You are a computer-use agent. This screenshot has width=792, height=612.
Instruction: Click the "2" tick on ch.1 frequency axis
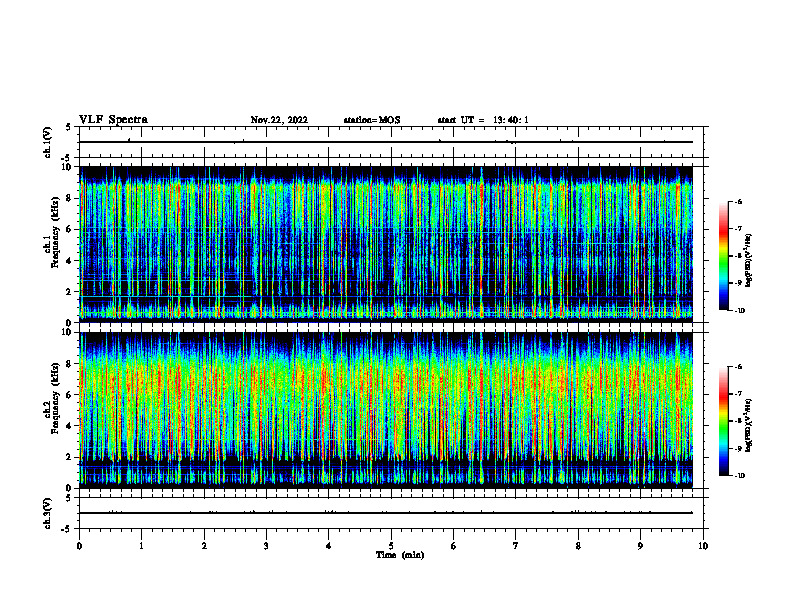[x=71, y=292]
